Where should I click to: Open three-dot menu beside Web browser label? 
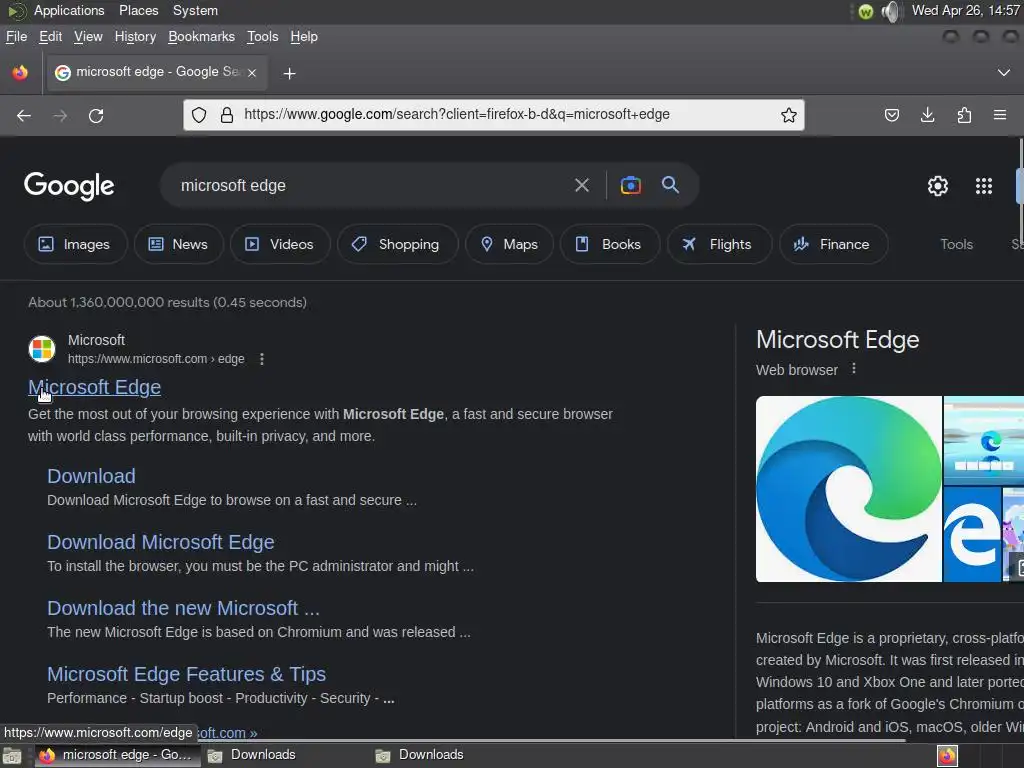[x=854, y=369]
